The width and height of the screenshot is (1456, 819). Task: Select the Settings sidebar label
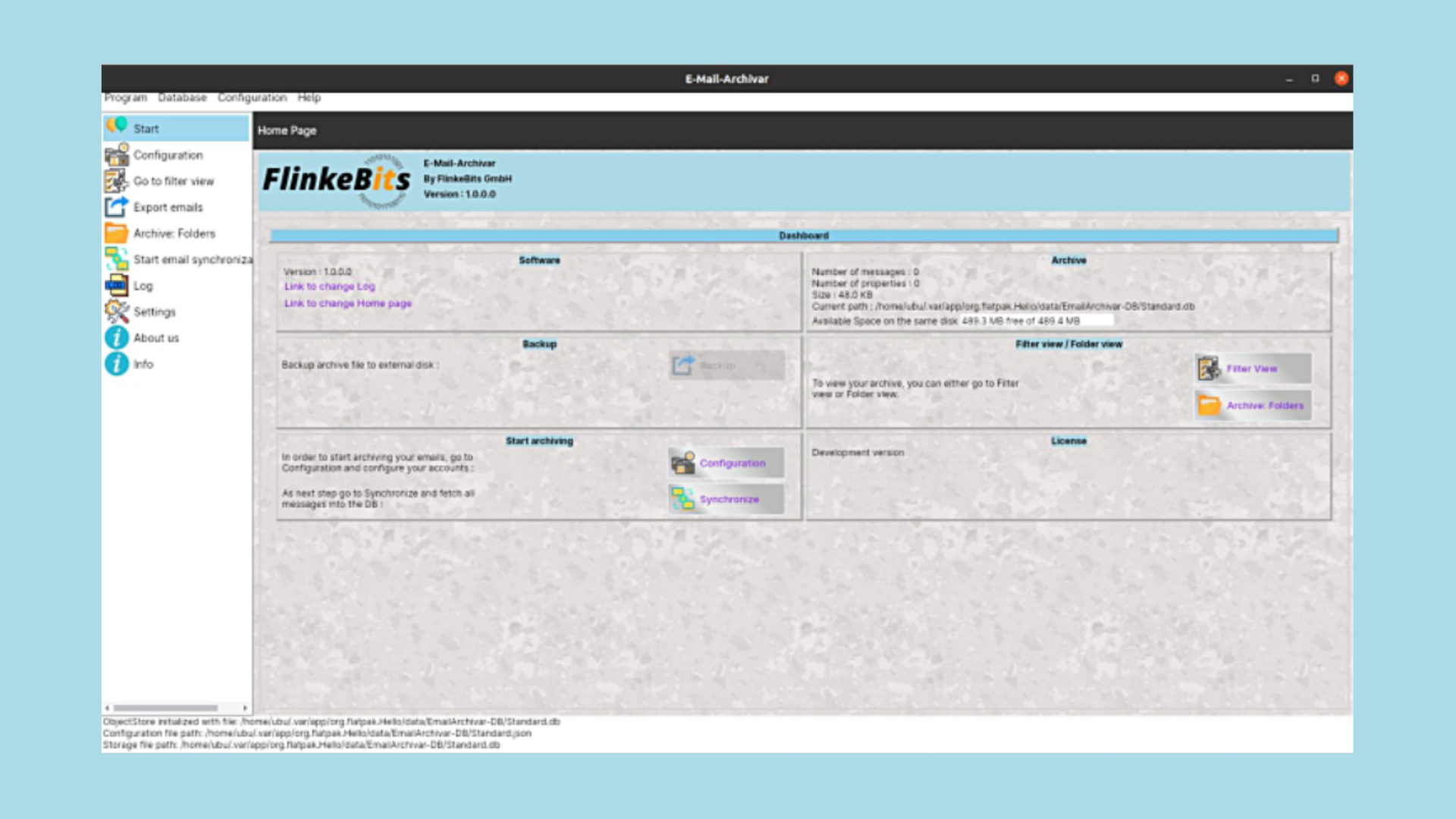click(155, 312)
